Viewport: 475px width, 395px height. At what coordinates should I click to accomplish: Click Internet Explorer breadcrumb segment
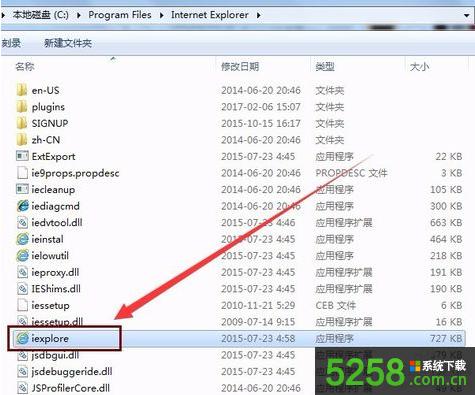[210, 15]
